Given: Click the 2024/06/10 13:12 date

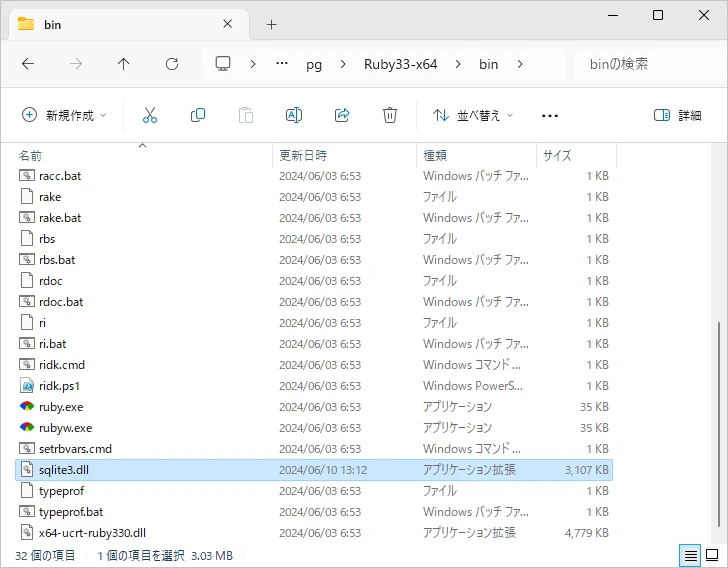Looking at the screenshot, I should 323,470.
